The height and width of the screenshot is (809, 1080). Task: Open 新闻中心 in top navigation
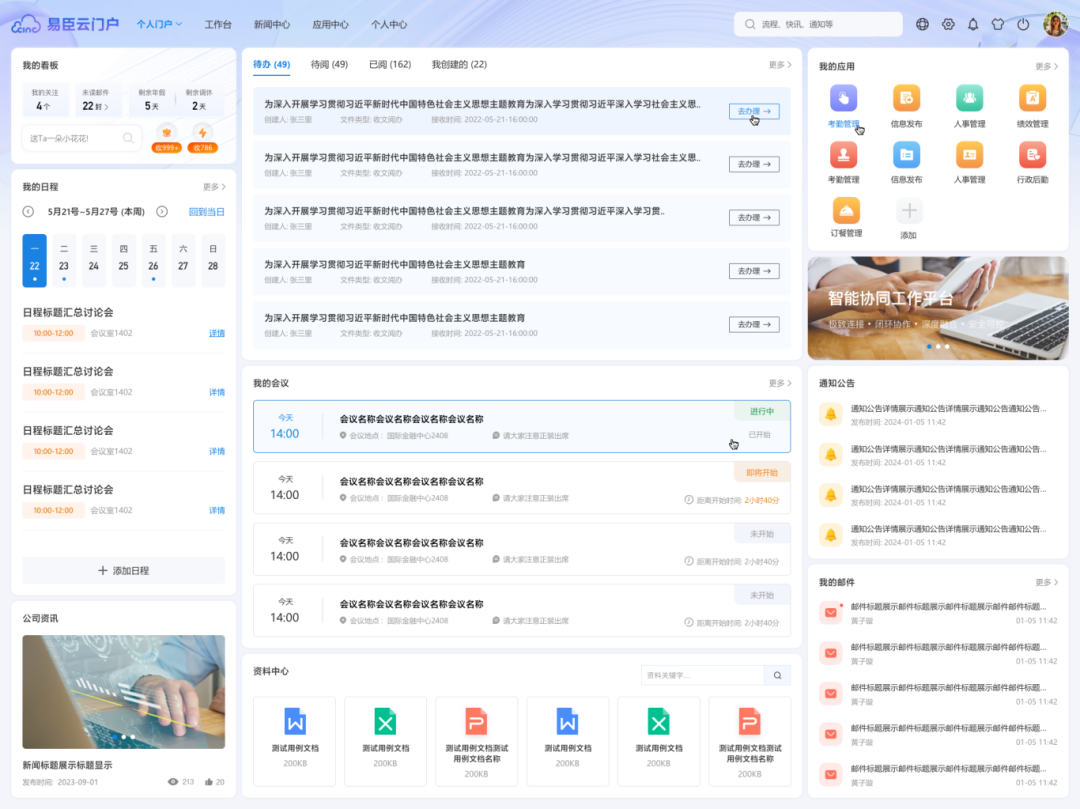pyautogui.click(x=272, y=24)
